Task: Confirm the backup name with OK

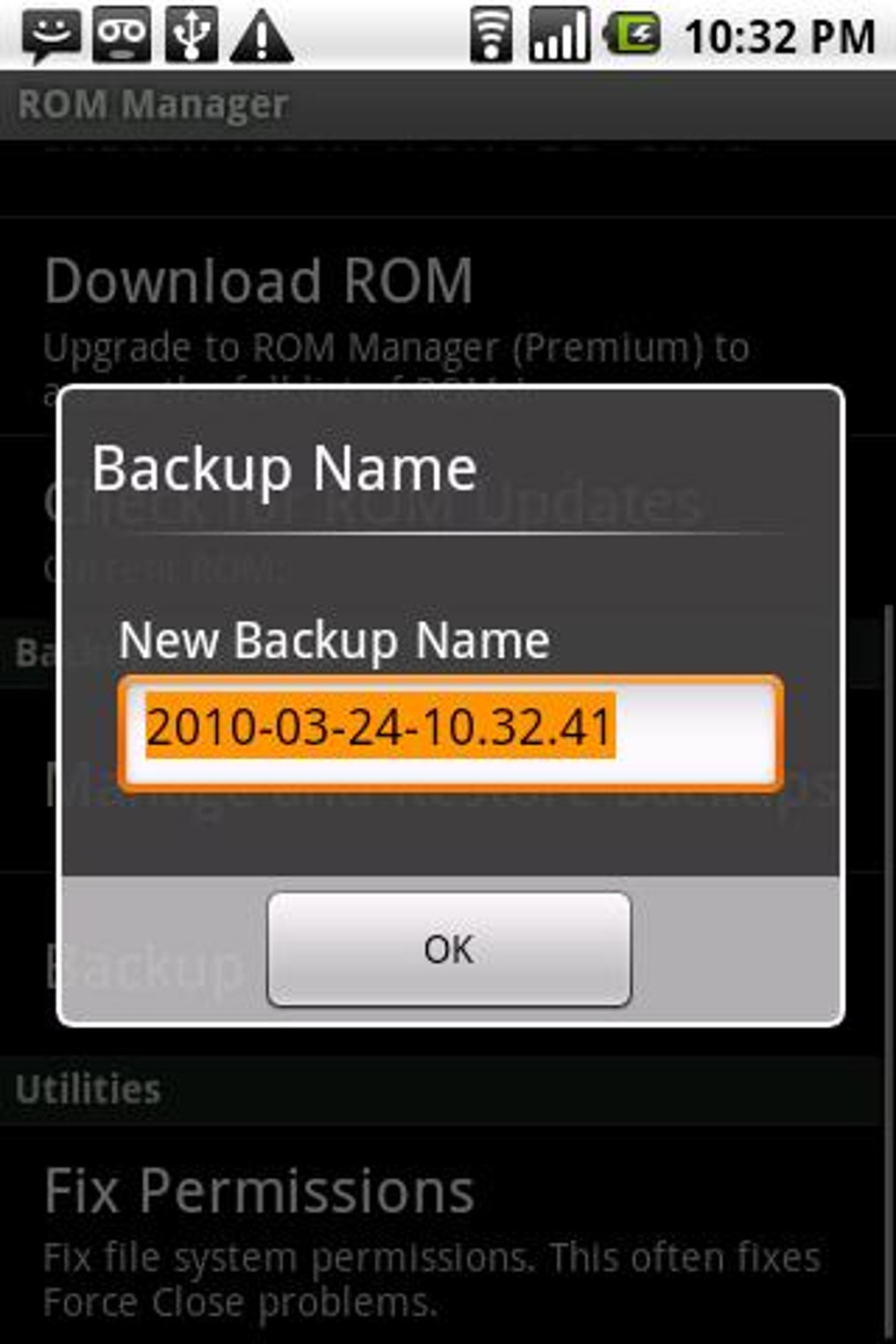Action: (x=449, y=949)
